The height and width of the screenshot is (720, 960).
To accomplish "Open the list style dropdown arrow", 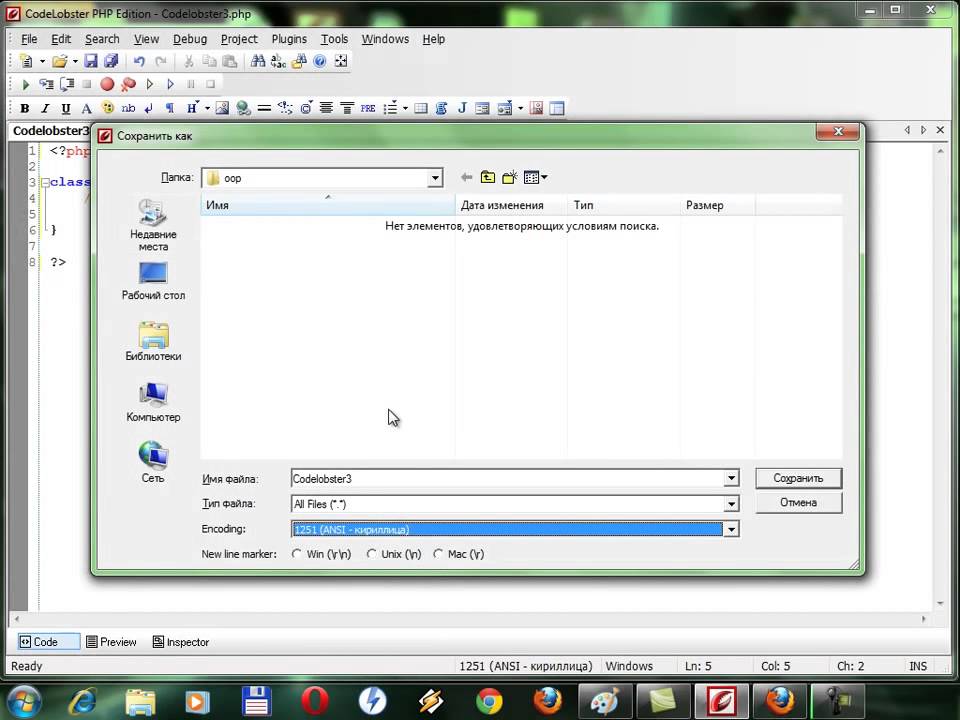I will click(405, 108).
